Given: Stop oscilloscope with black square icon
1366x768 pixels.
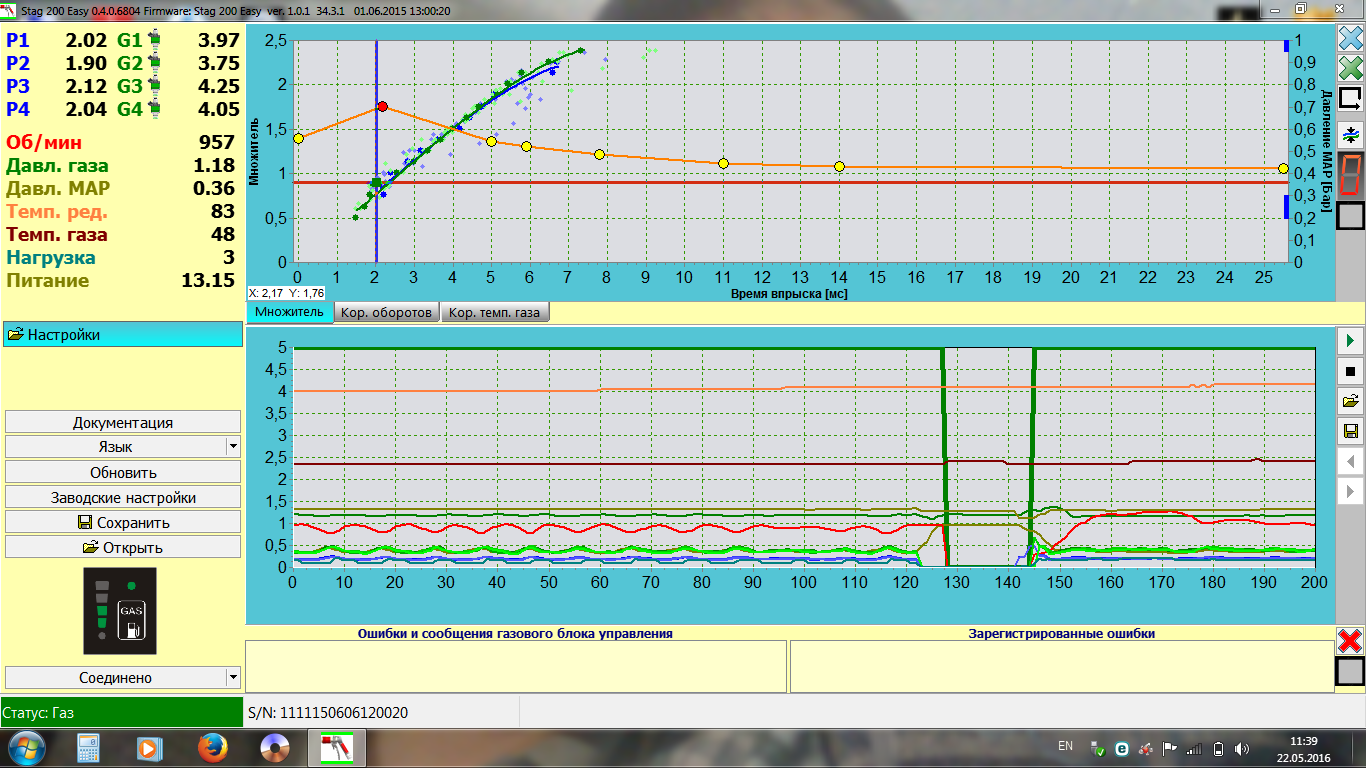Looking at the screenshot, I should click(1350, 371).
